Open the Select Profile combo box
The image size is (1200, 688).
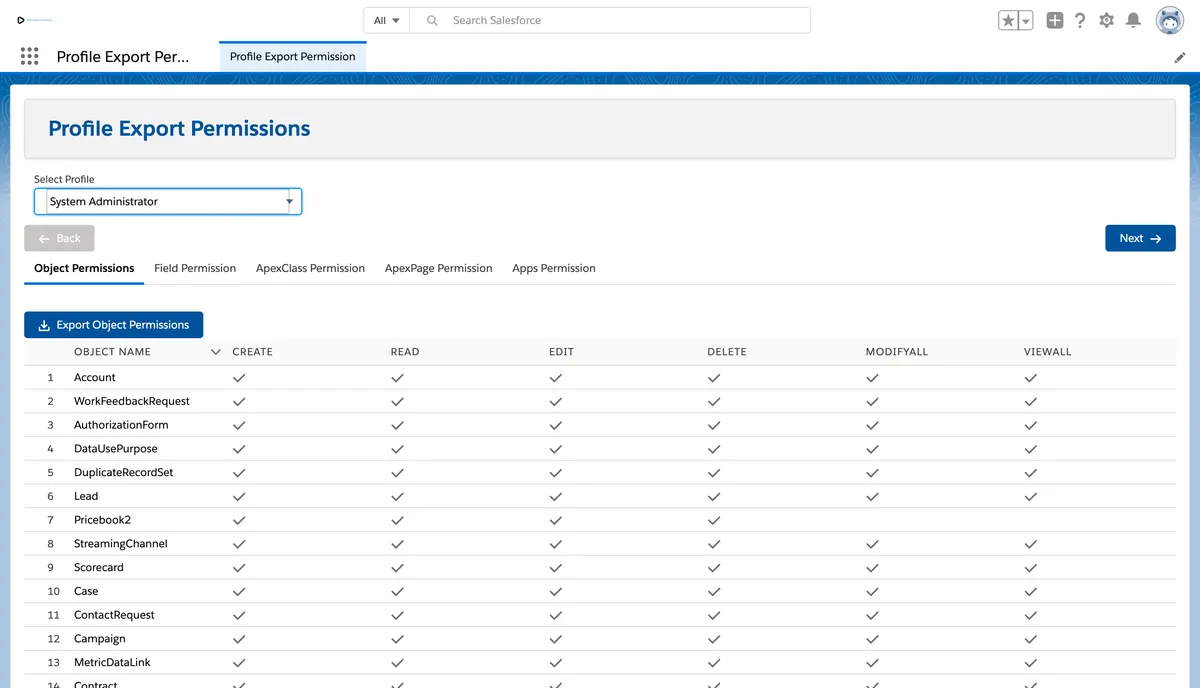click(x=168, y=201)
